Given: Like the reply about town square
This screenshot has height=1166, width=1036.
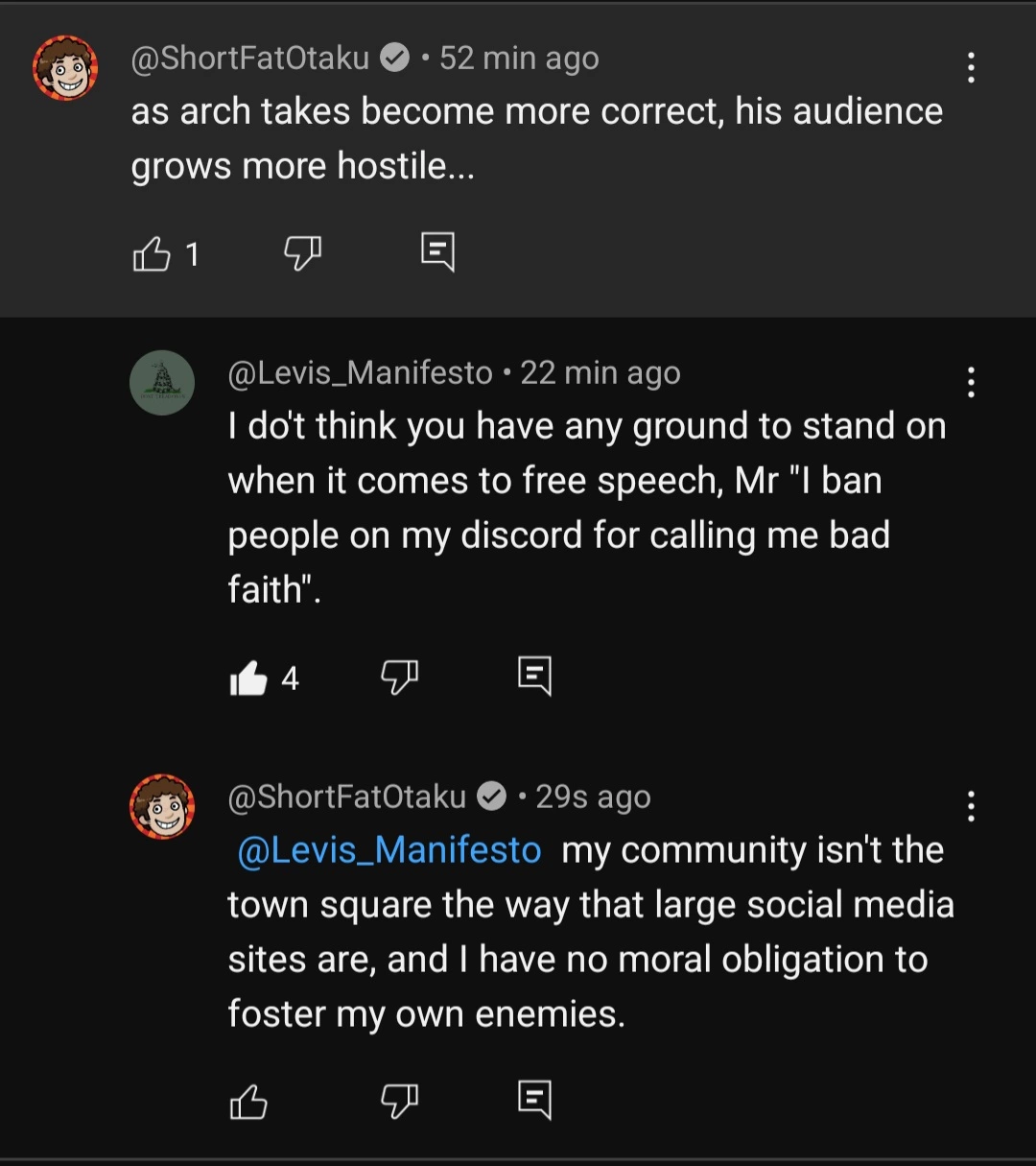Looking at the screenshot, I should coord(248,1102).
